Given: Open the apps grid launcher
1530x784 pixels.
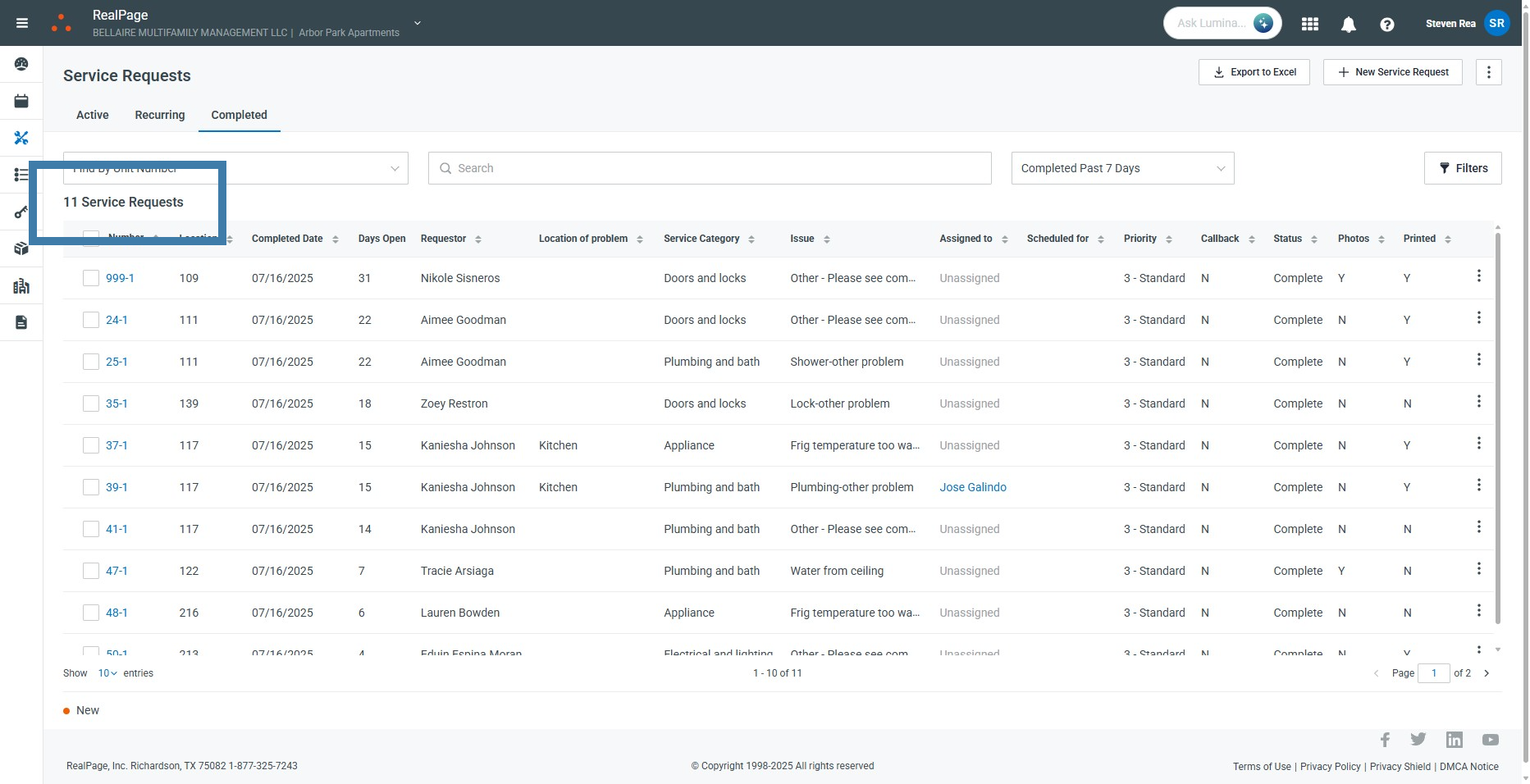Looking at the screenshot, I should [1309, 24].
